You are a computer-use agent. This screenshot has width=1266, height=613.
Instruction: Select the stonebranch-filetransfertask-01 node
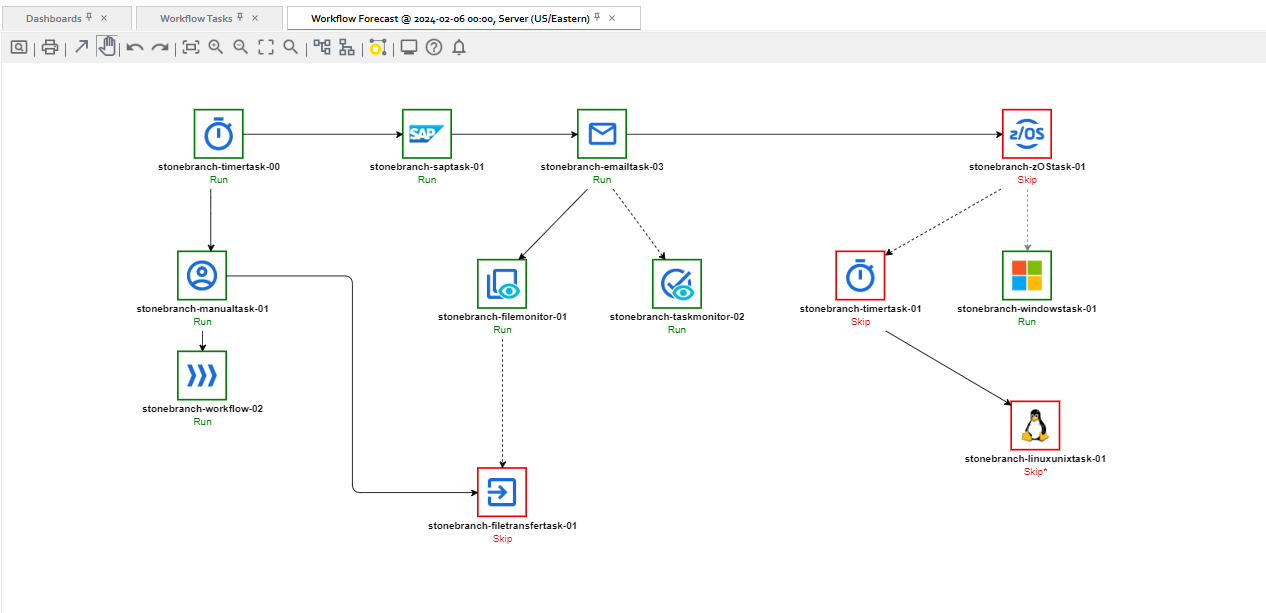pos(502,492)
